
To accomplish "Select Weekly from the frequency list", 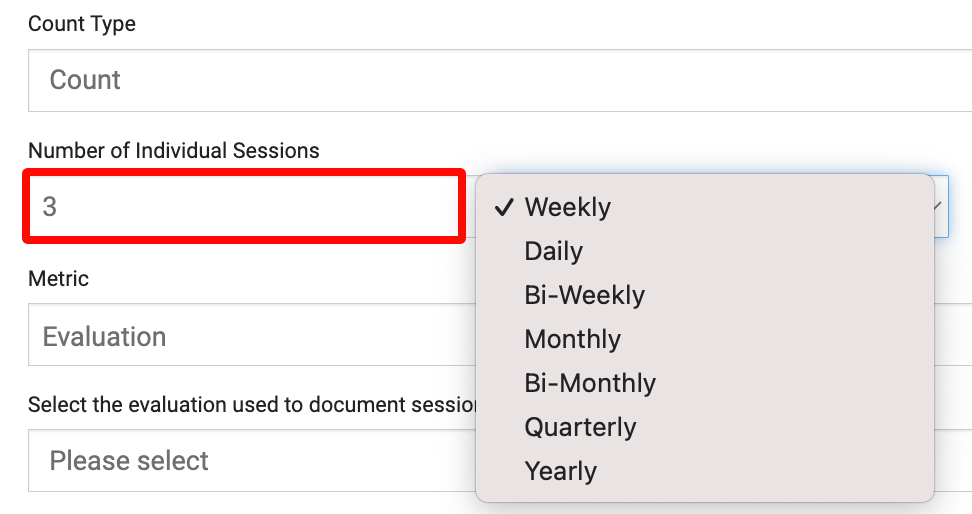I will 567,207.
